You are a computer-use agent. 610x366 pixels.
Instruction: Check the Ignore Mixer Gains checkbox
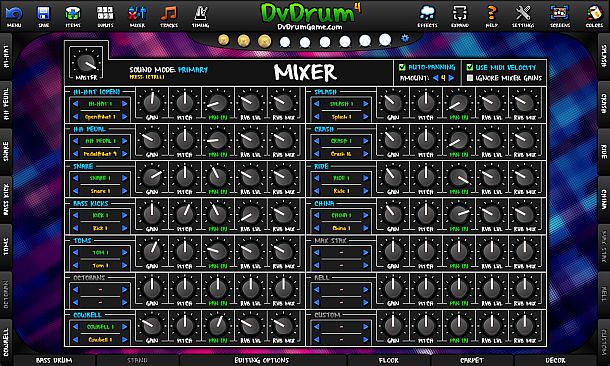coord(470,78)
